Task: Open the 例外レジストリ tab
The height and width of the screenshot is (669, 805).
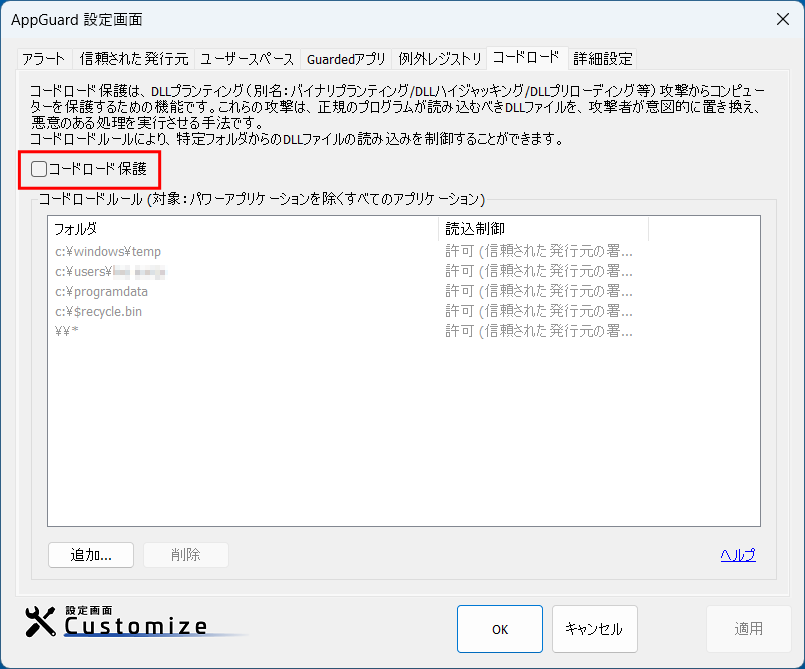Action: tap(440, 58)
